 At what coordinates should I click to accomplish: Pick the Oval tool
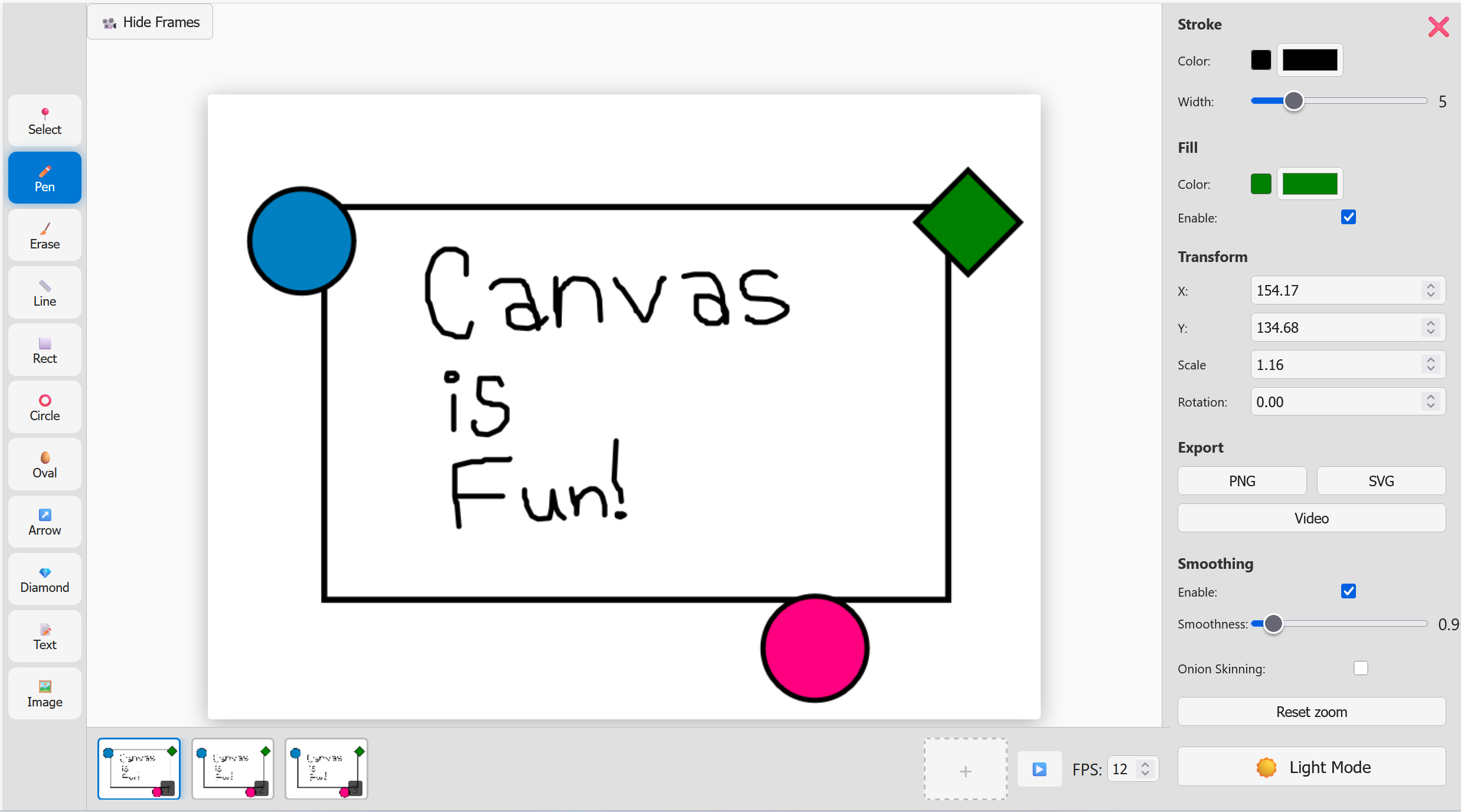pos(44,464)
